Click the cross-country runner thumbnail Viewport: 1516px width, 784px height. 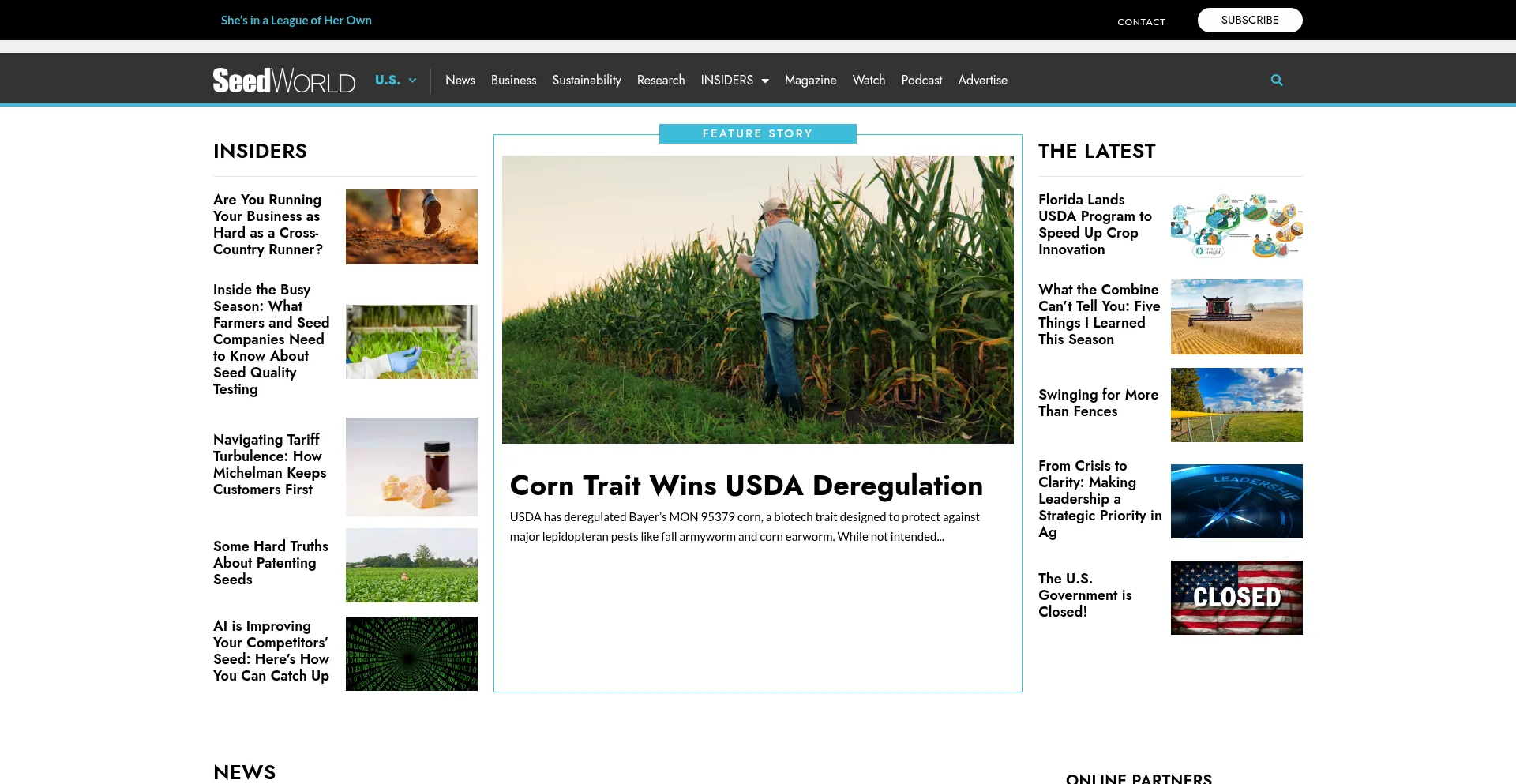click(411, 227)
